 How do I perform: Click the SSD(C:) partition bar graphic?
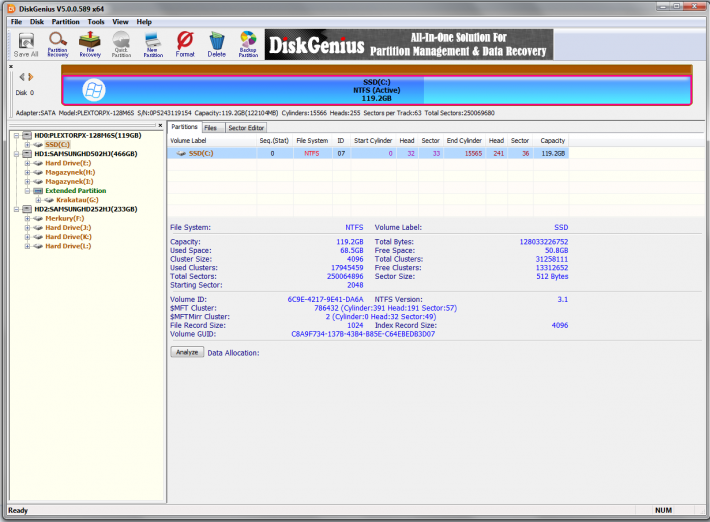click(x=377, y=90)
